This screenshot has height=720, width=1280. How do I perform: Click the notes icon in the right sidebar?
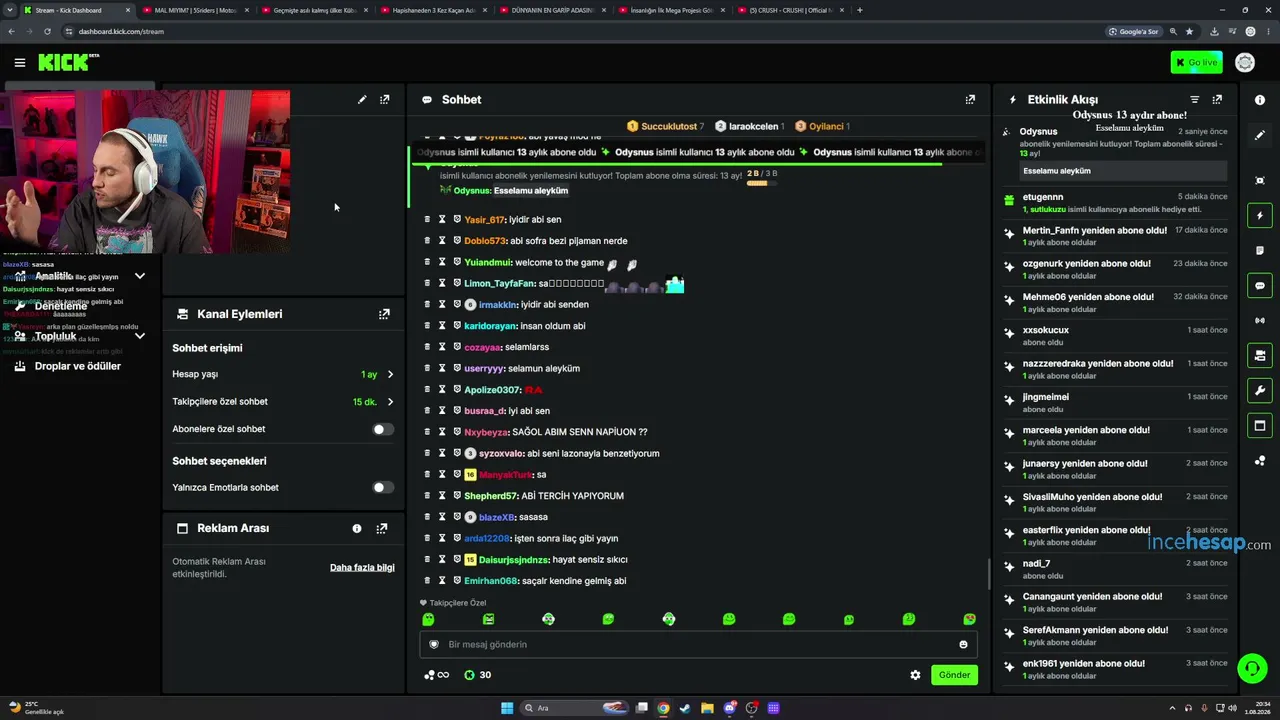click(x=1260, y=251)
